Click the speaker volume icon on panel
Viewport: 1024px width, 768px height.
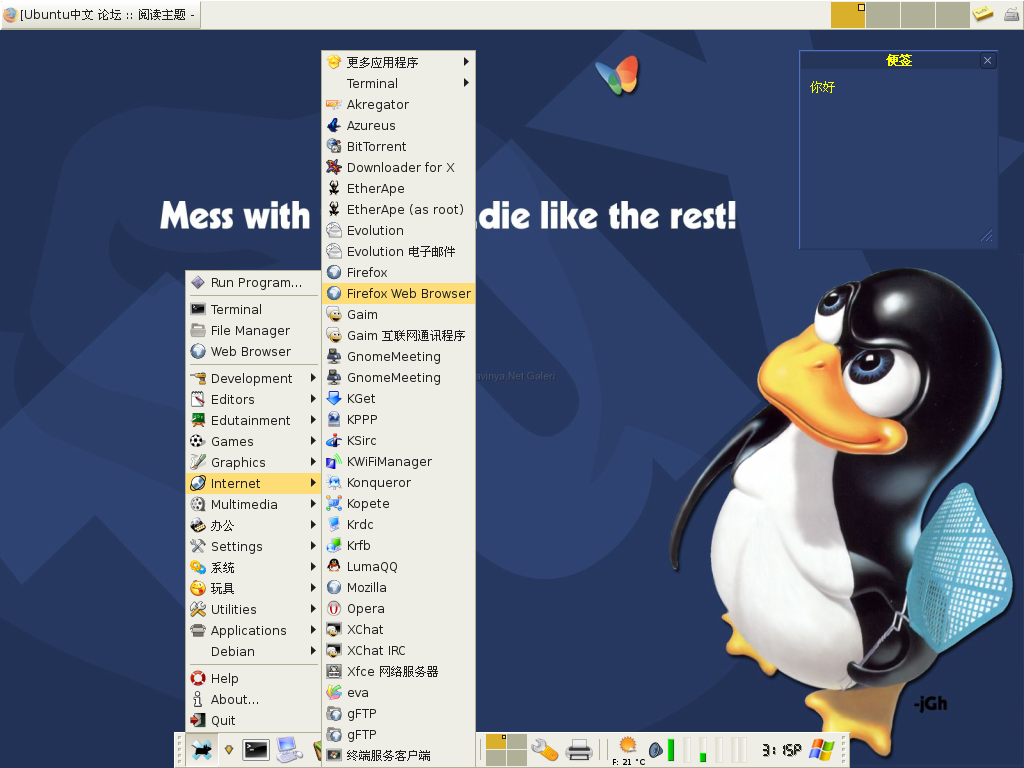coord(656,750)
